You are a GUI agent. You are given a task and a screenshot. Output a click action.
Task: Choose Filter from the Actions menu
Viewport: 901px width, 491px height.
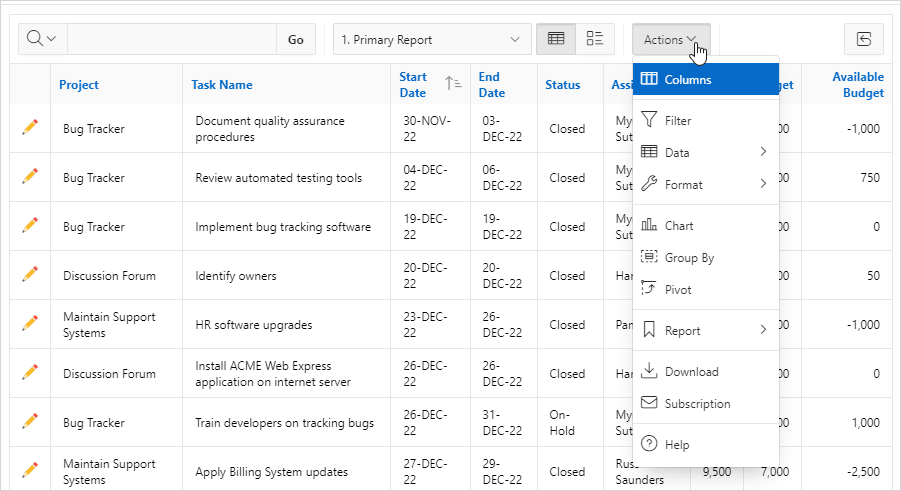click(706, 120)
